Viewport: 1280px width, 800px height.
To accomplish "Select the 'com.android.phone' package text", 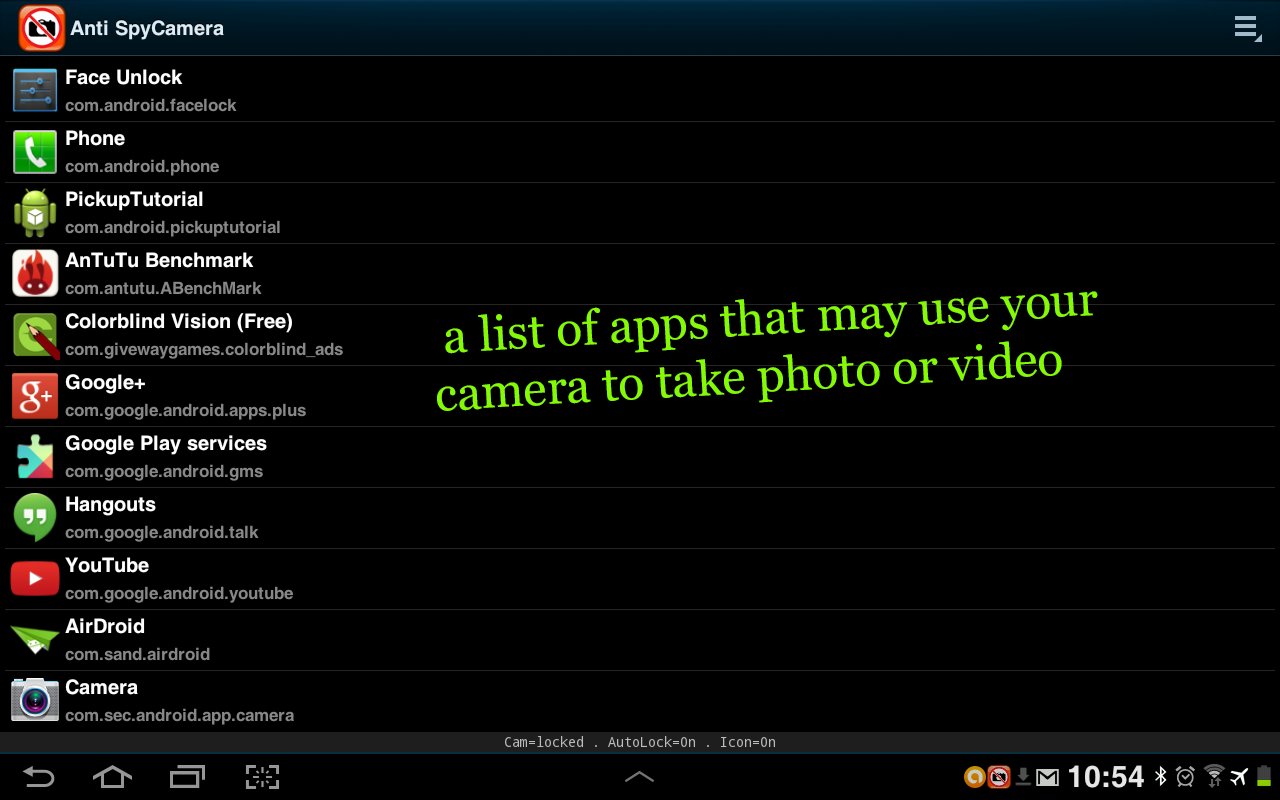I will [142, 166].
